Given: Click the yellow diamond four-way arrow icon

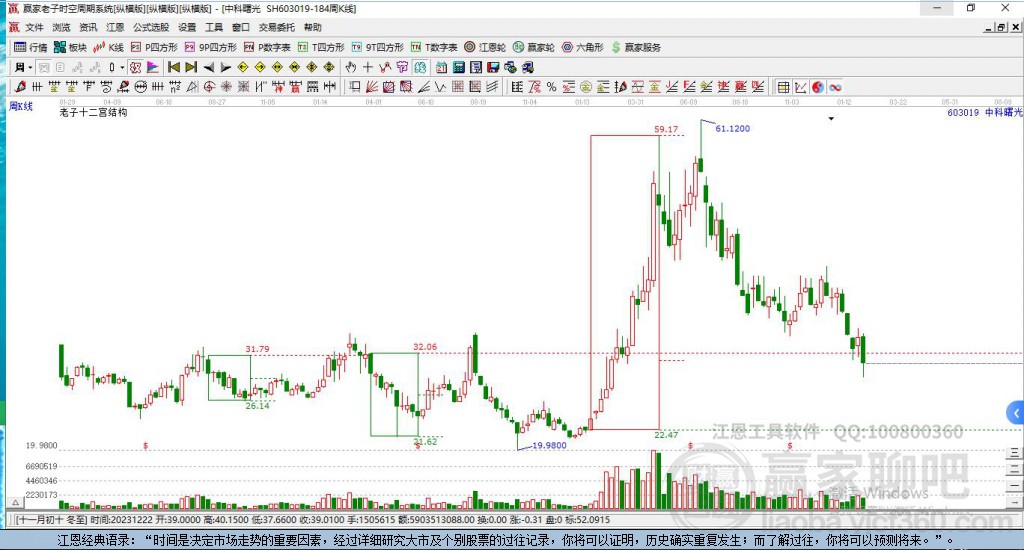Looking at the screenshot, I should pyautogui.click(x=329, y=67).
